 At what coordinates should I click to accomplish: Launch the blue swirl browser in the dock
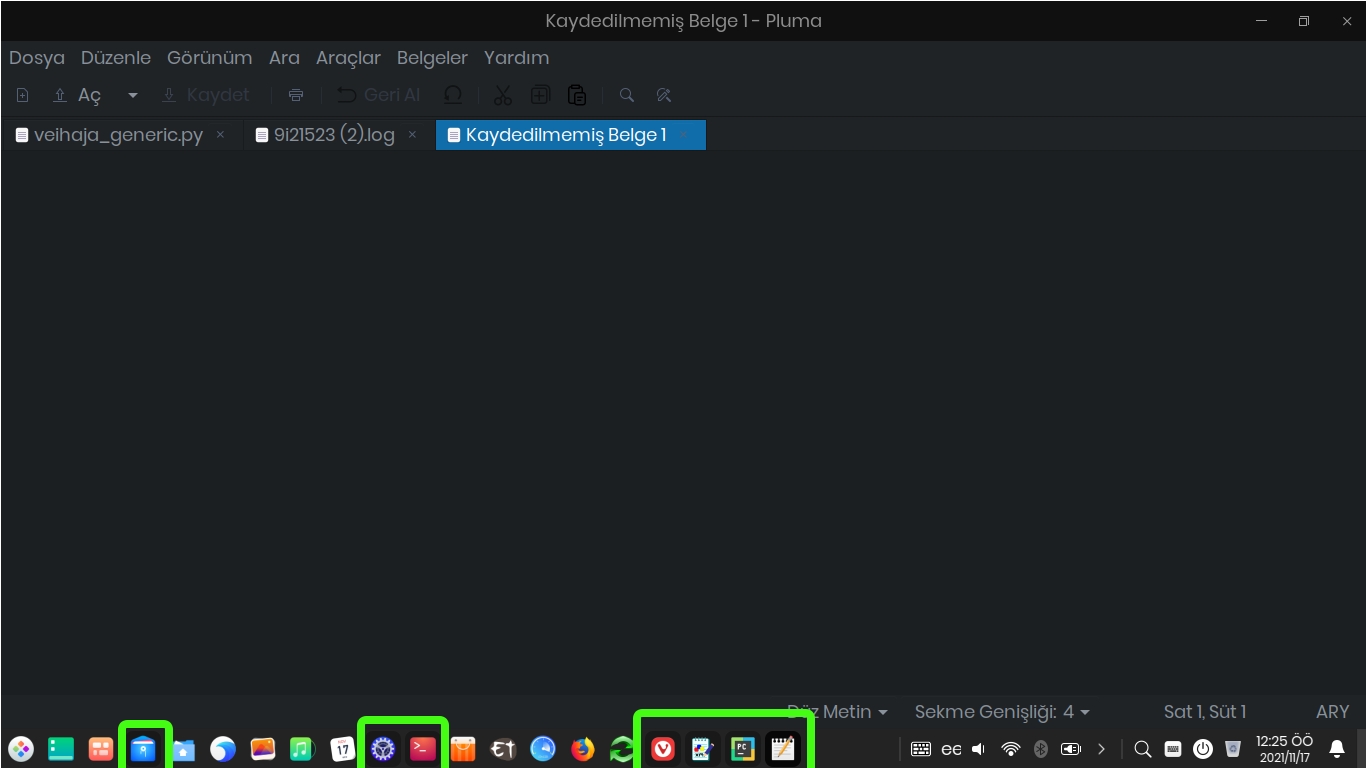click(x=223, y=748)
